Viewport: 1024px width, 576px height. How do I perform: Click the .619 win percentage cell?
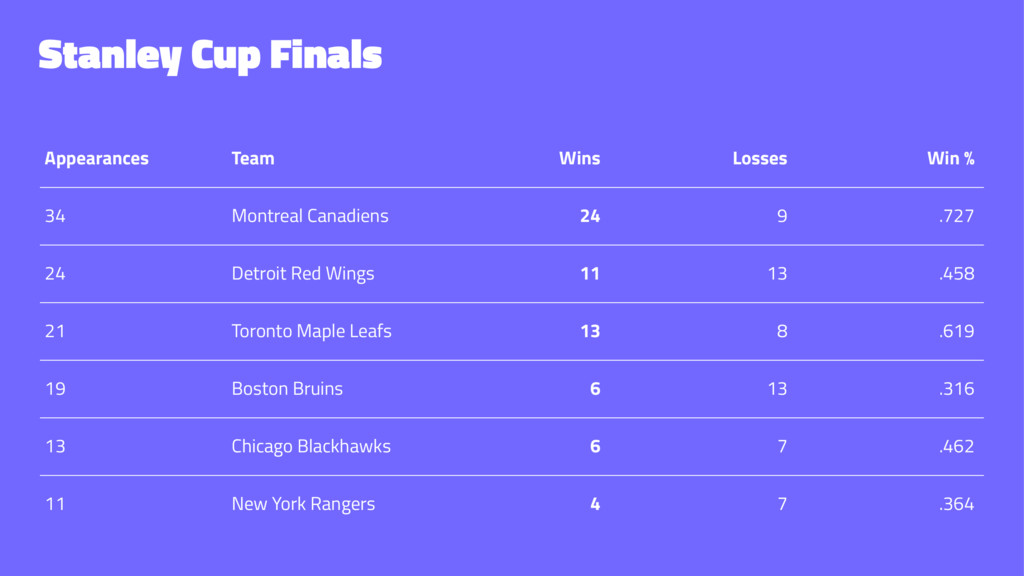(956, 331)
